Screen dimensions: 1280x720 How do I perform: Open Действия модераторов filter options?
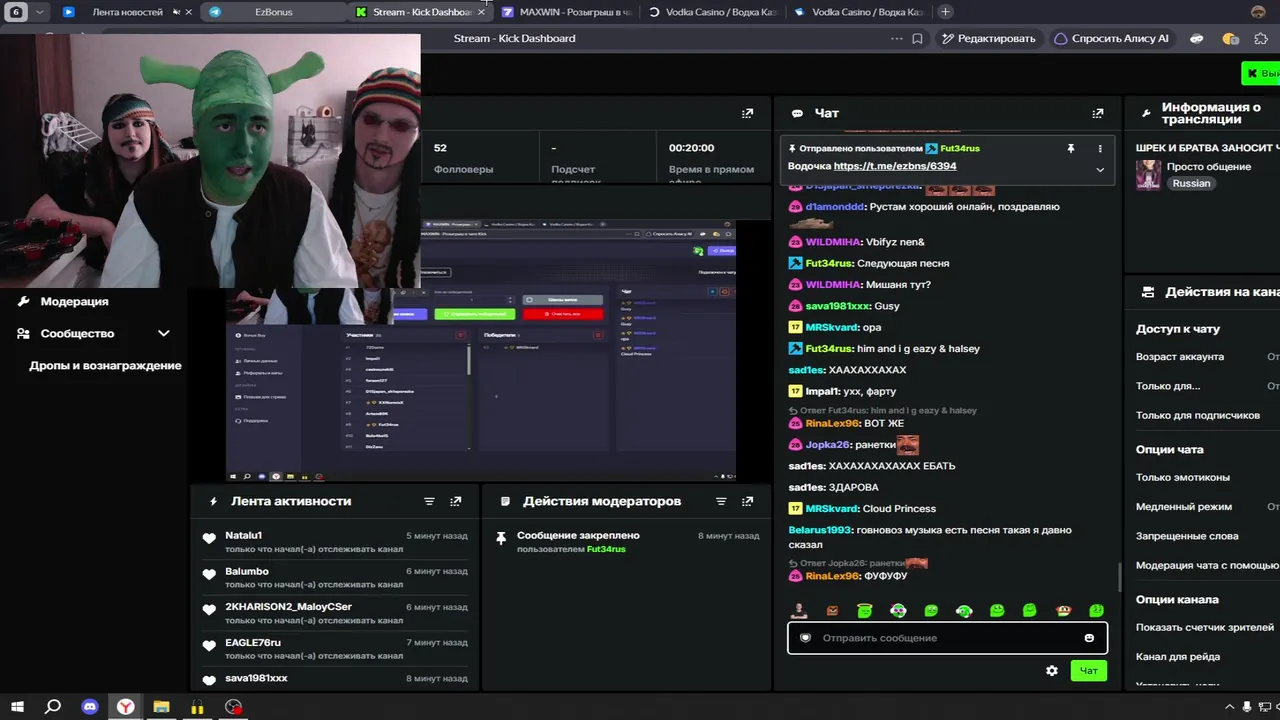(721, 501)
